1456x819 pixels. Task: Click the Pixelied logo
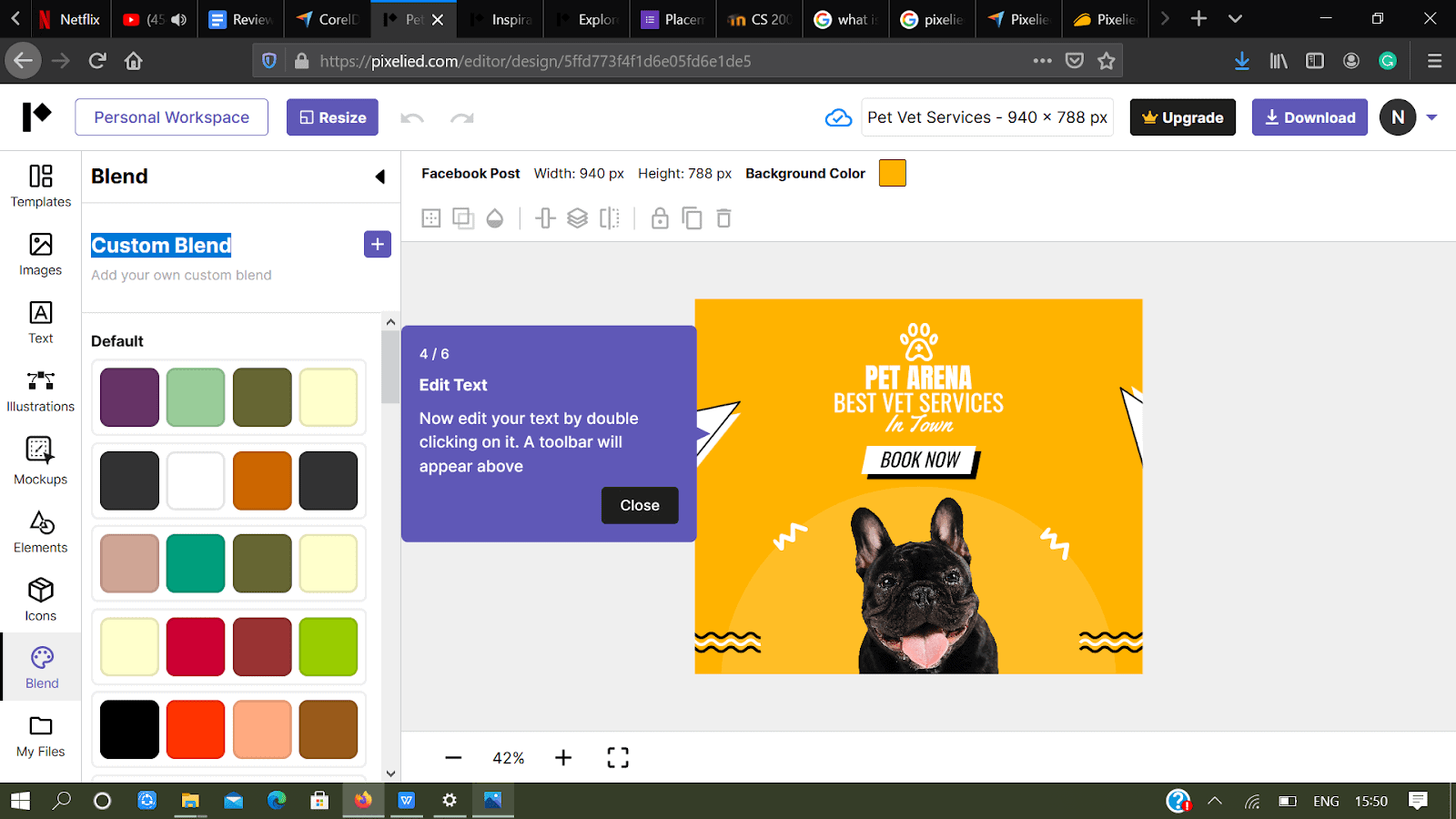tap(36, 116)
